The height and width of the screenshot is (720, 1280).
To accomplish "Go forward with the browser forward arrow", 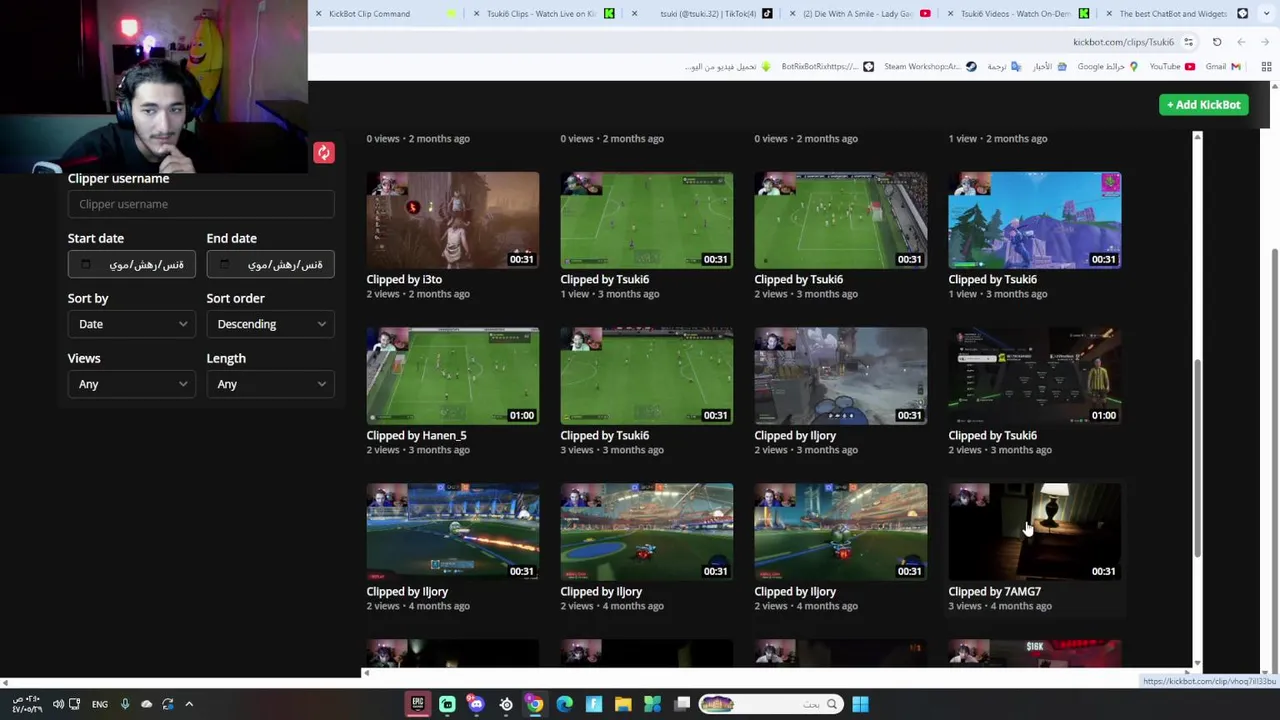I will tap(1241, 42).
